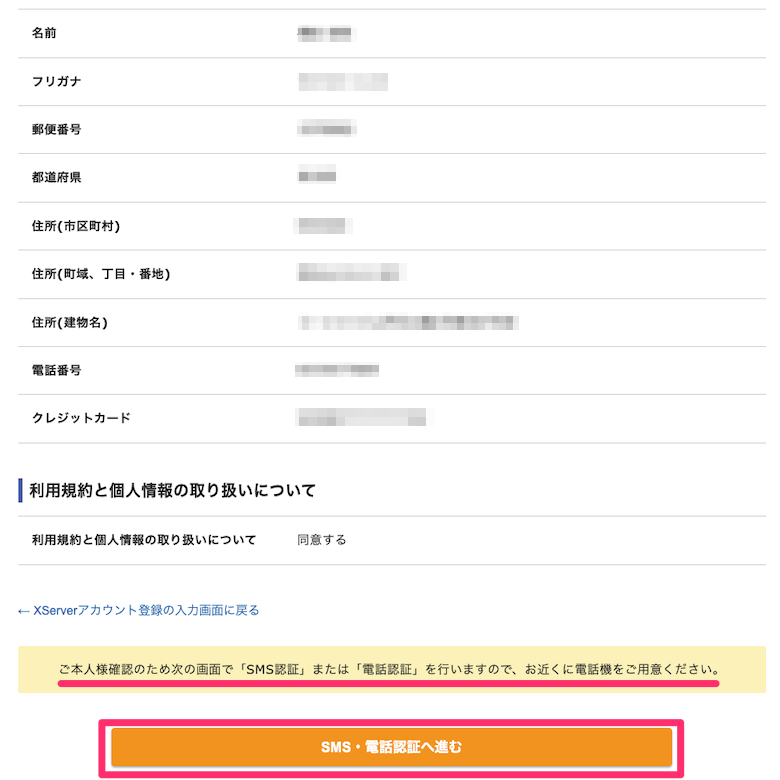Image resolution: width=780 pixels, height=780 pixels.
Task: Select the blurred フリガナ value
Action: [343, 81]
